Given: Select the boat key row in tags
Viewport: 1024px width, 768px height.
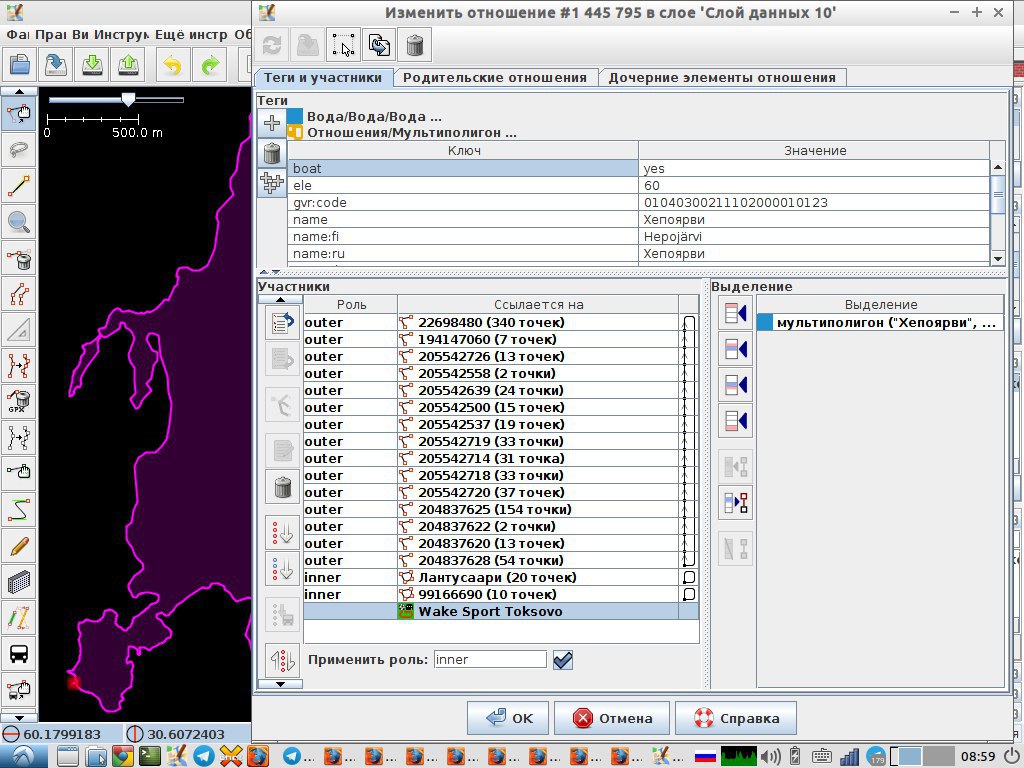Looking at the screenshot, I should tap(463, 168).
